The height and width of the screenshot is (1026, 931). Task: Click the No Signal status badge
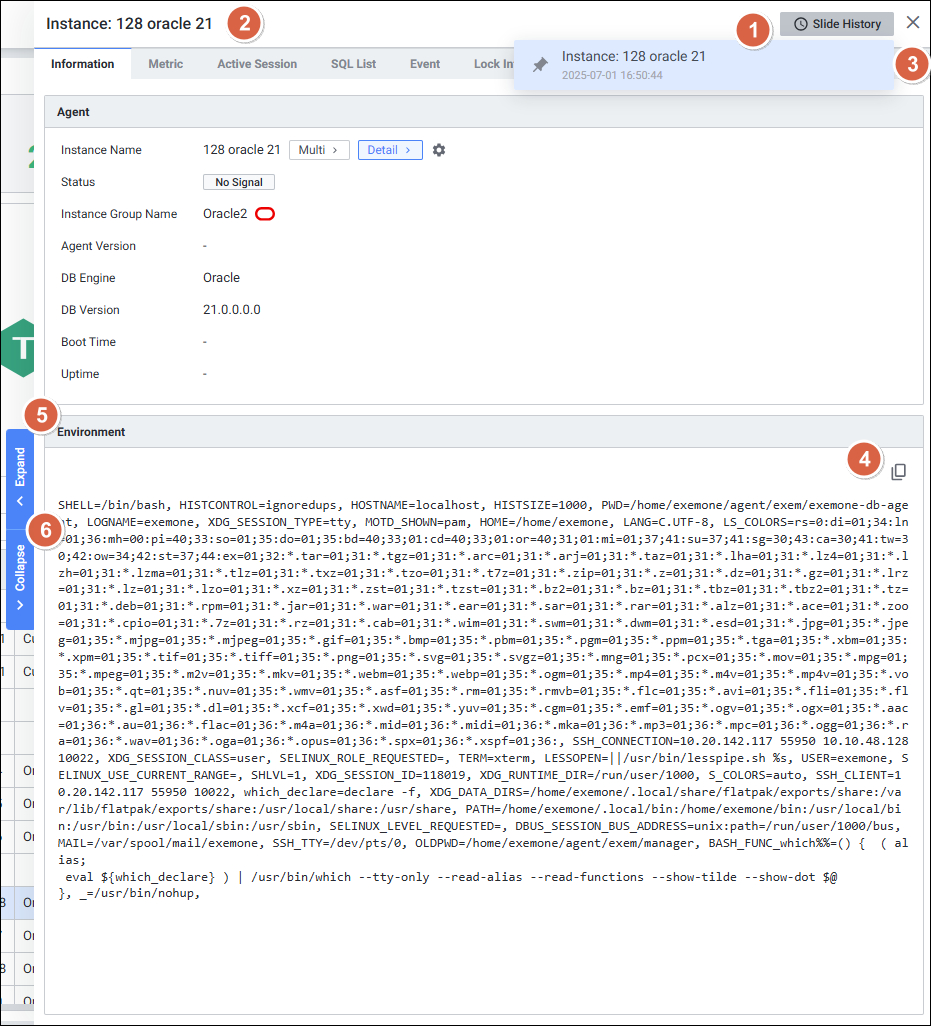coord(238,182)
